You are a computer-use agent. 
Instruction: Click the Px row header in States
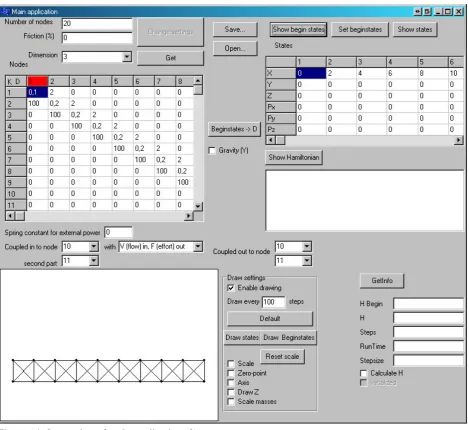[281, 107]
